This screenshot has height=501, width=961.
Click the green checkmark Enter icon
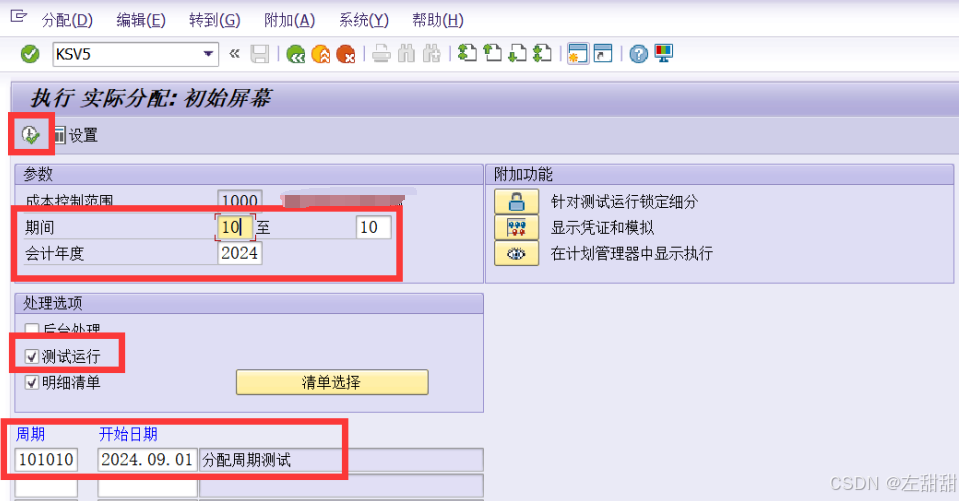[x=29, y=54]
